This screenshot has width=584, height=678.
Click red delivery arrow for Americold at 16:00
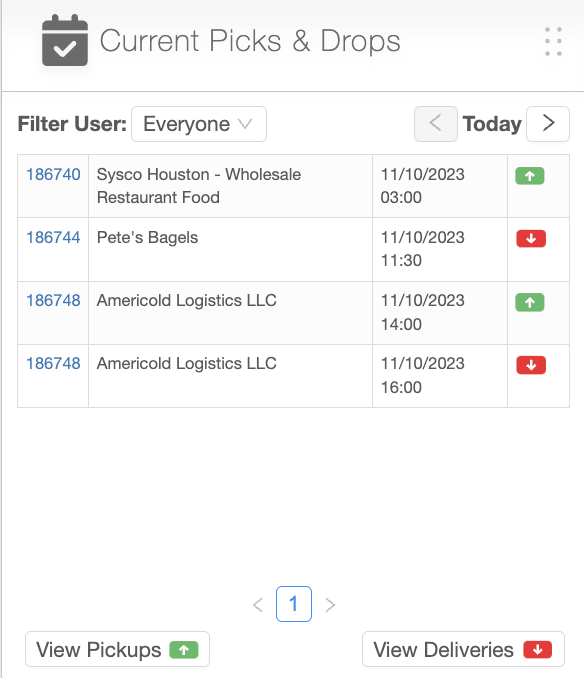[531, 365]
